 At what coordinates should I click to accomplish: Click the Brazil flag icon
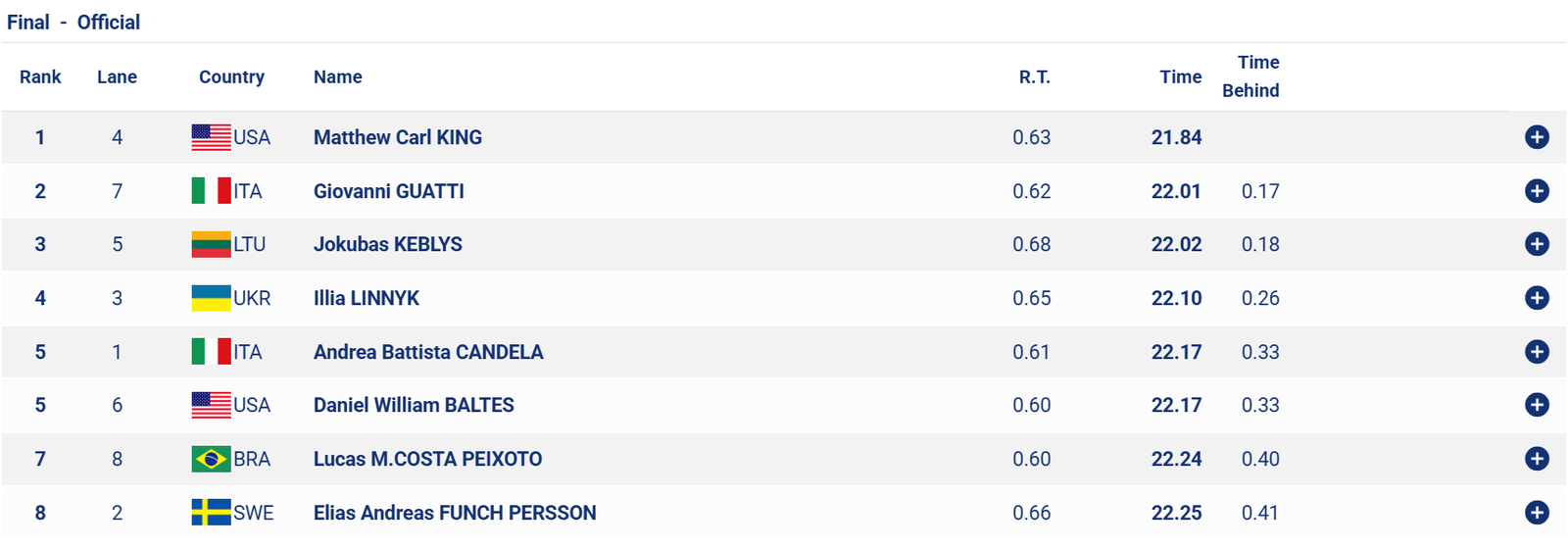(211, 459)
